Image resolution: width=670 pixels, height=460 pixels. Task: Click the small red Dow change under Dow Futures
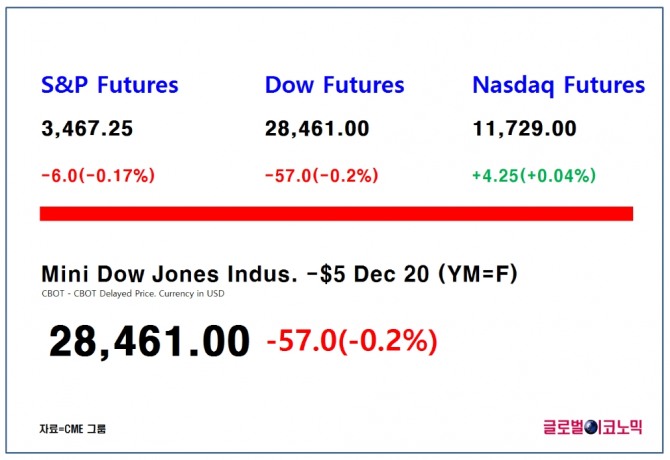tap(322, 176)
